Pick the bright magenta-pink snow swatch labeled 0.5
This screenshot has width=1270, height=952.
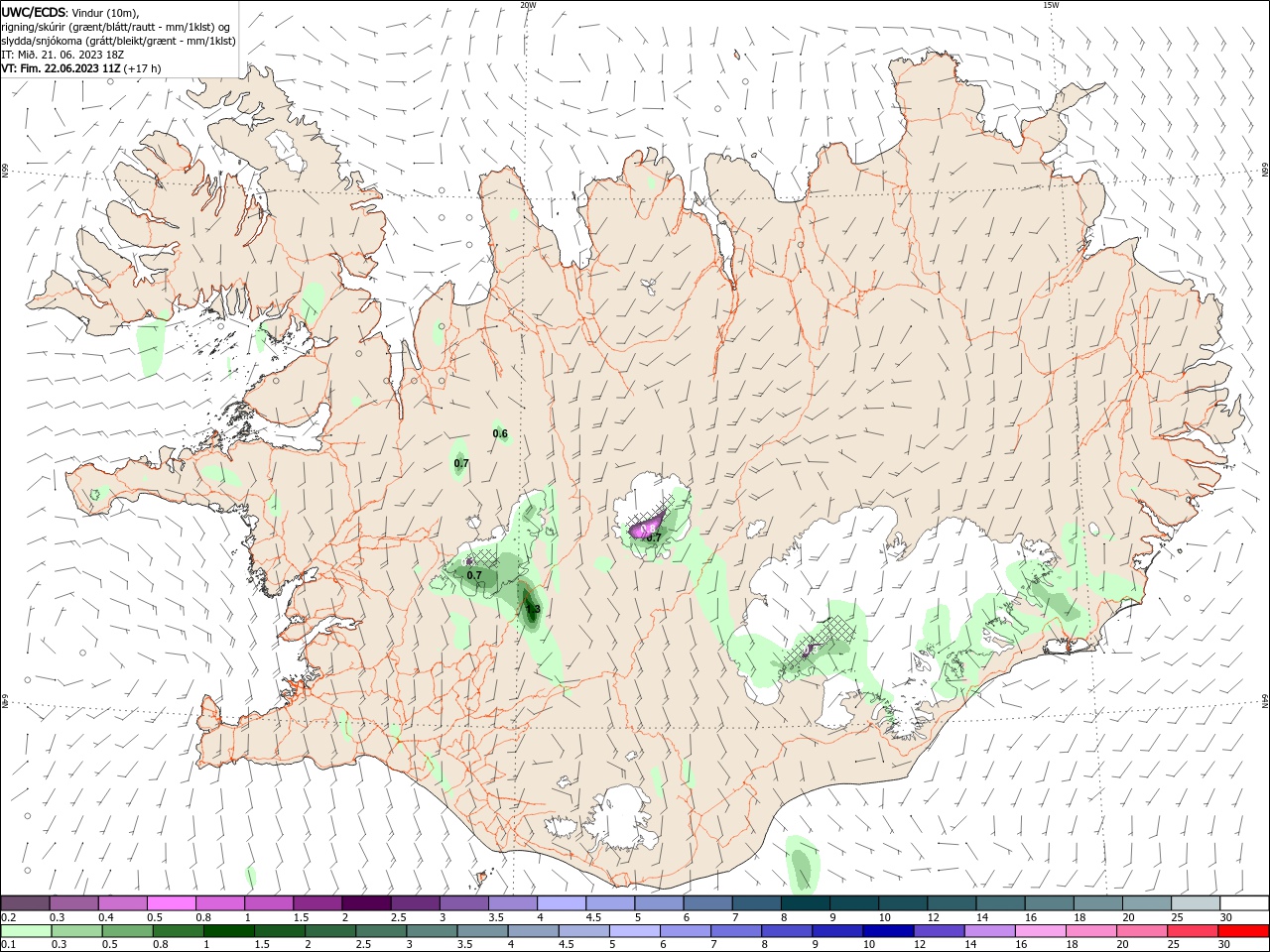point(171,903)
